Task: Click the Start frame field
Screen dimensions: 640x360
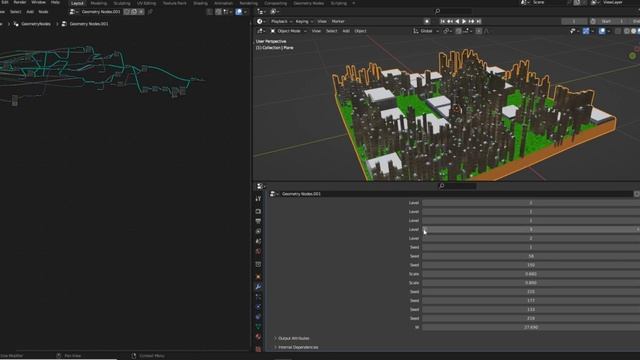Action: 615,21
